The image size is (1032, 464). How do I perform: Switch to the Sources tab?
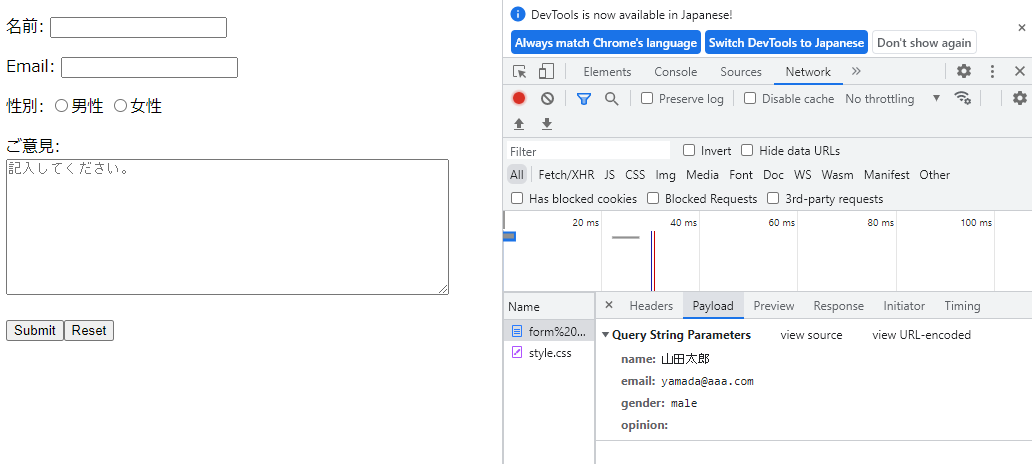740,72
